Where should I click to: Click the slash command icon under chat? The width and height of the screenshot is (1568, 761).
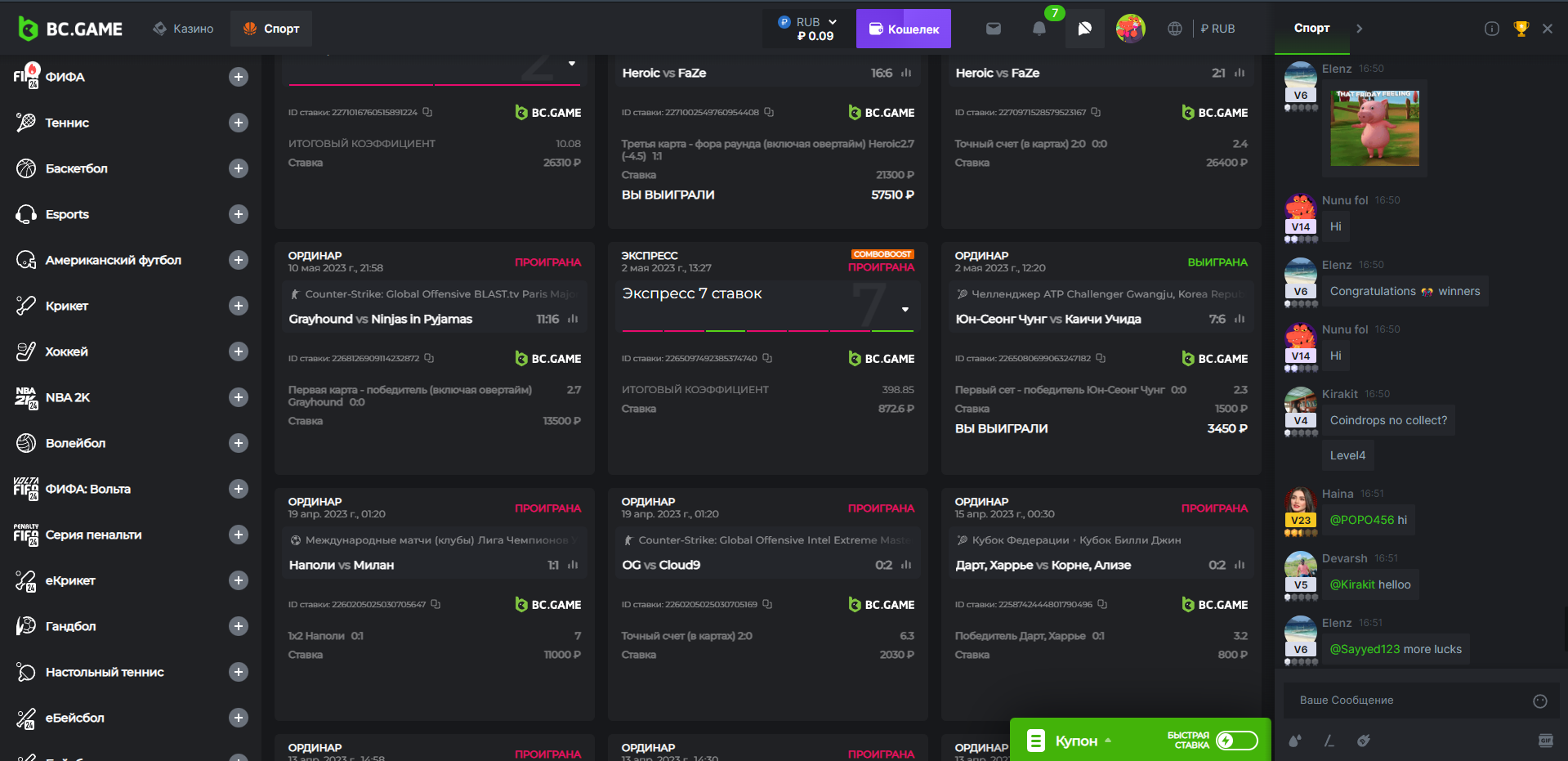1329,741
